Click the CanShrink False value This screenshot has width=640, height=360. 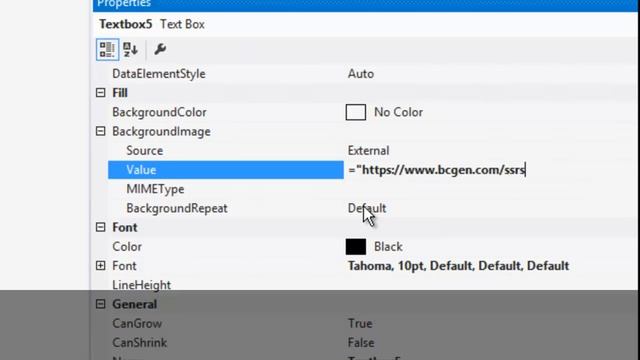361,342
